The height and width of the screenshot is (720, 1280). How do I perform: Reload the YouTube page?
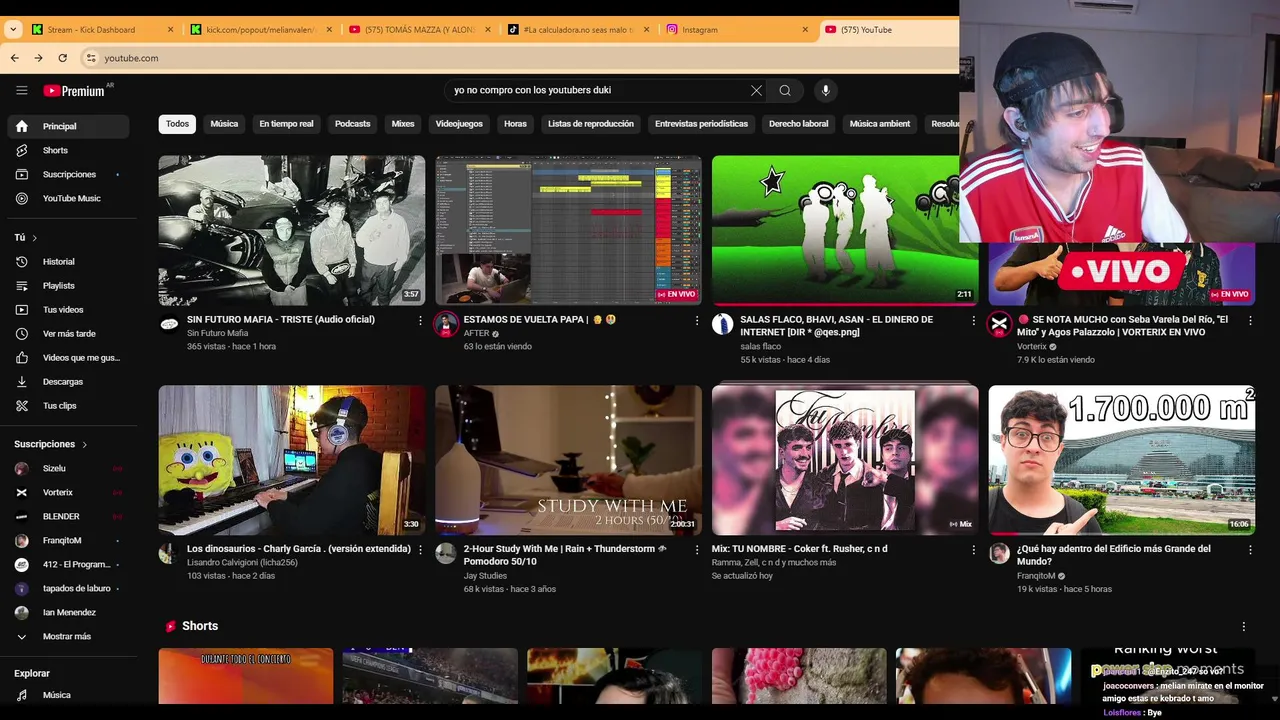point(62,58)
